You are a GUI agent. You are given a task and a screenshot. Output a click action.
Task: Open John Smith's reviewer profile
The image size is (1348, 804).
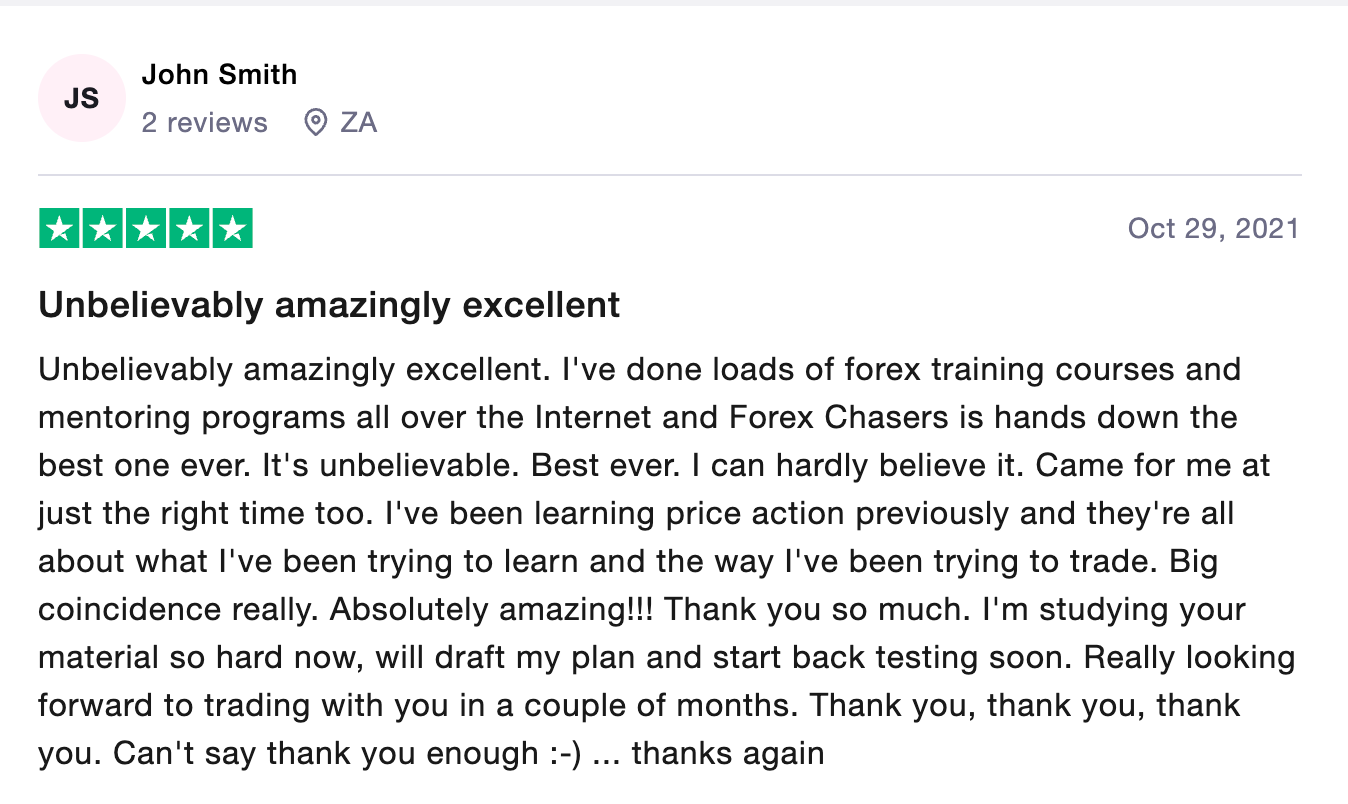point(219,75)
